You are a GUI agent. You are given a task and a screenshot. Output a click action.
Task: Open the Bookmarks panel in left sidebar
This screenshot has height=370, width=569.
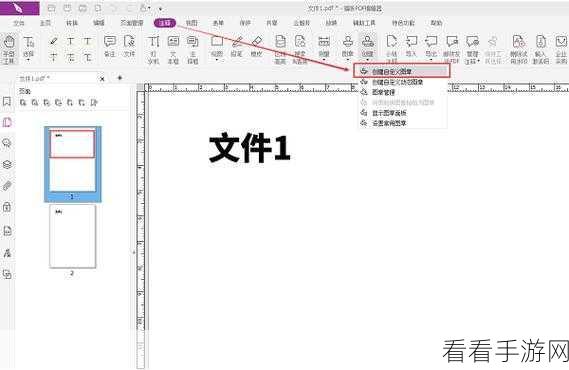click(x=7, y=101)
